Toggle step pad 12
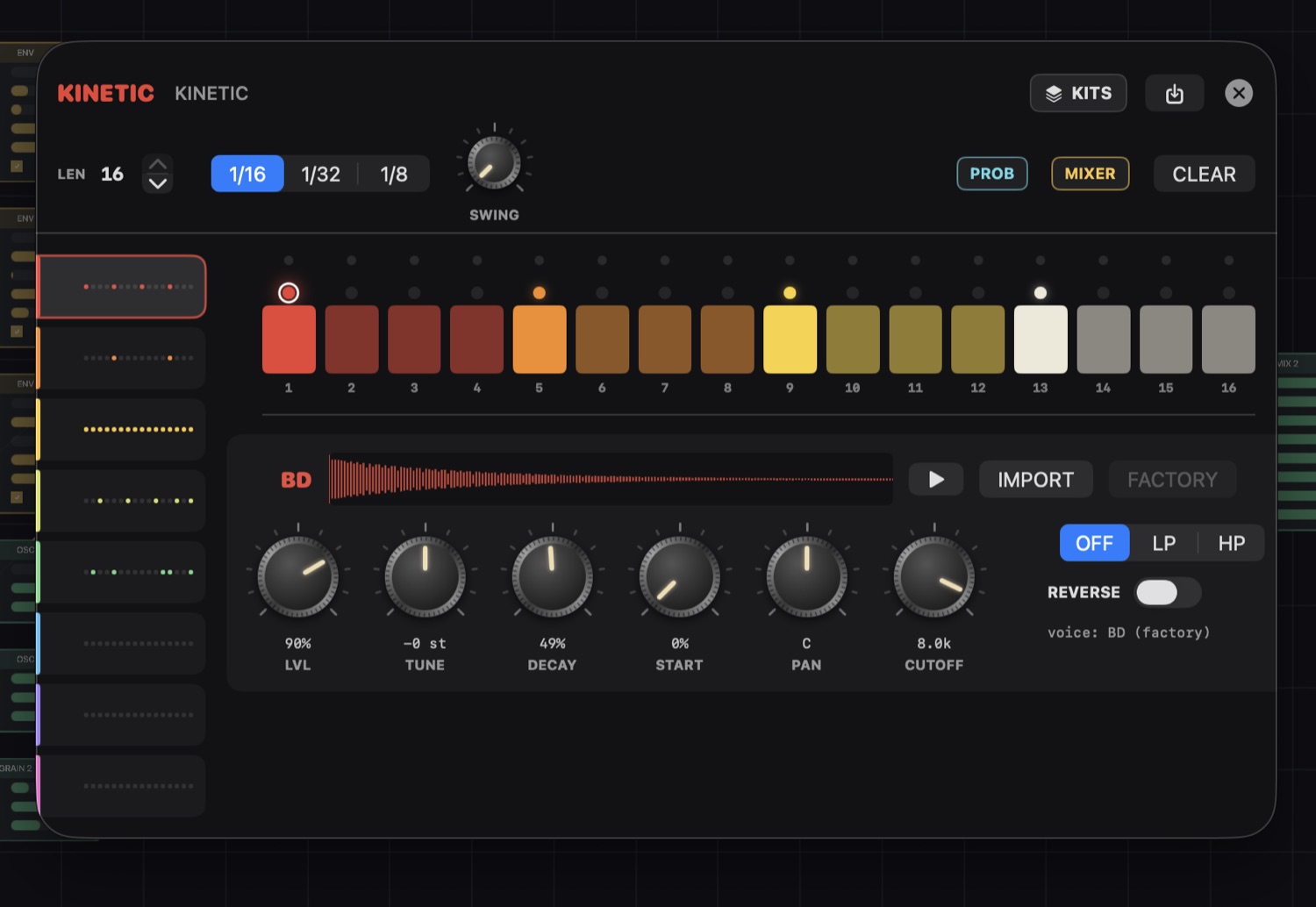The height and width of the screenshot is (907, 1316). pyautogui.click(x=978, y=339)
